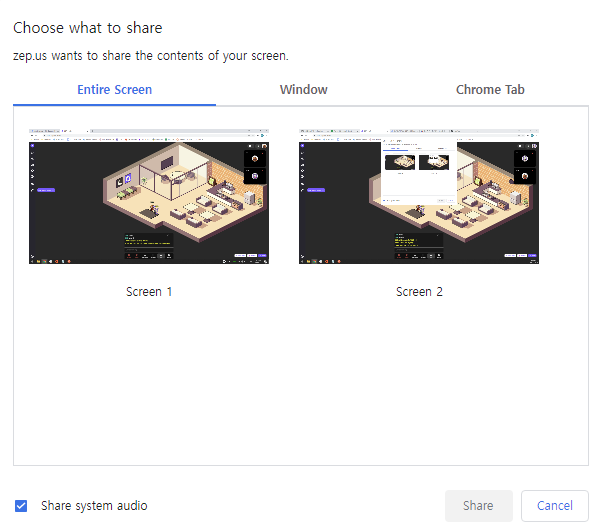Click the Screen 1 text label
The image size is (601, 531).
[149, 292]
